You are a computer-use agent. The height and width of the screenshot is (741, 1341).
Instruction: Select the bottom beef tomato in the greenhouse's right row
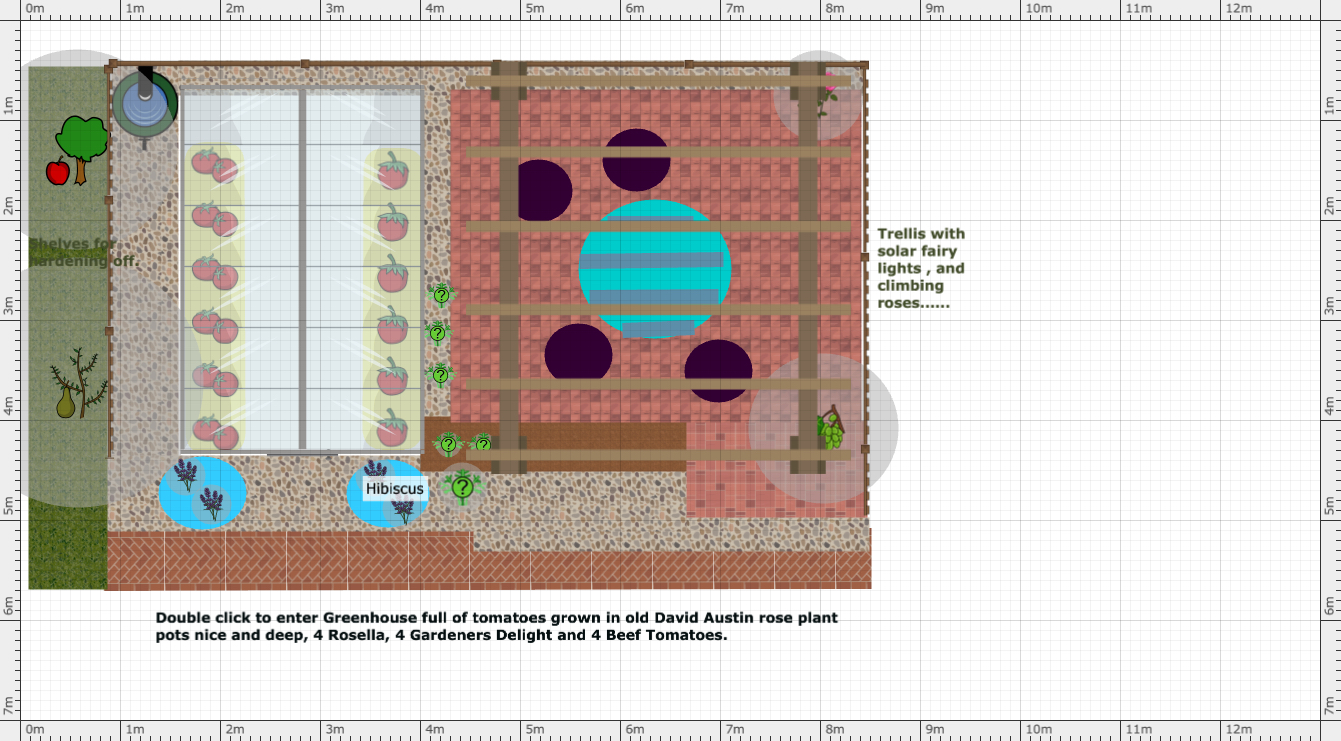(392, 428)
